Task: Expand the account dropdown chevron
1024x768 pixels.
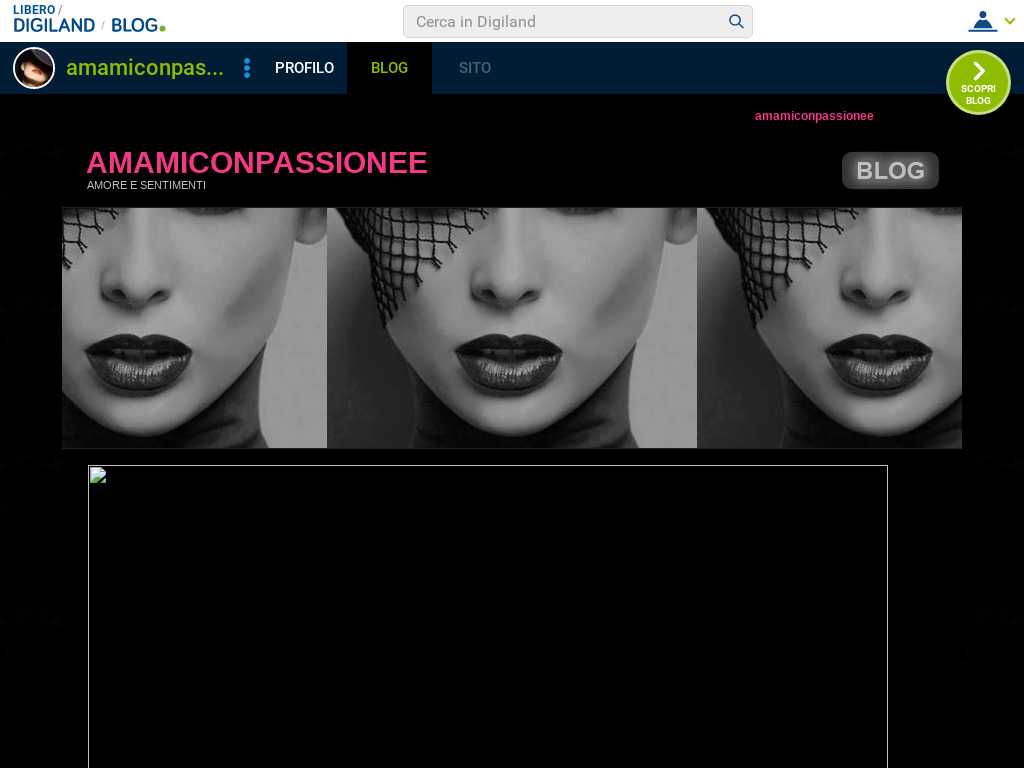Action: pos(1010,21)
